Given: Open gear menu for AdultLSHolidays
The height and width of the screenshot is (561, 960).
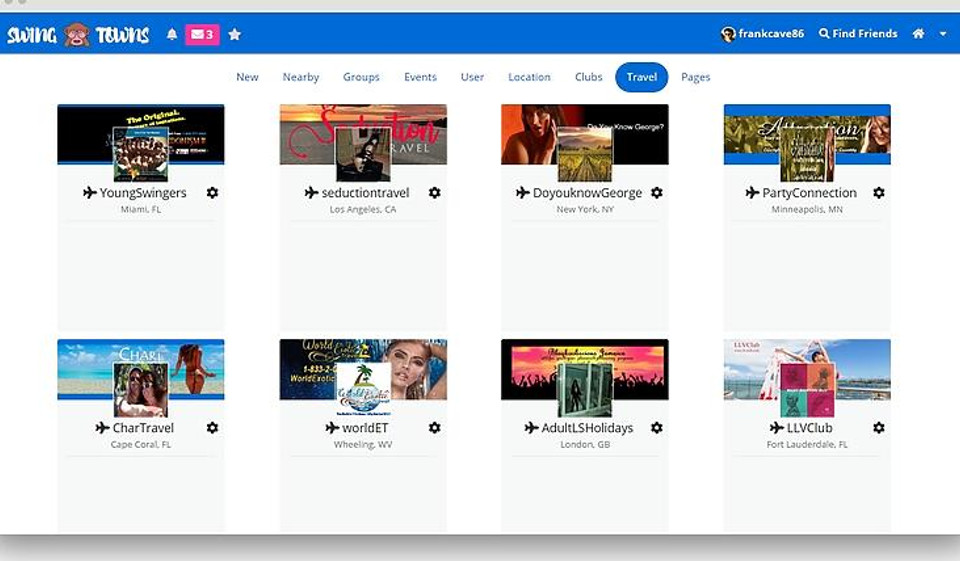Looking at the screenshot, I should click(x=656, y=428).
